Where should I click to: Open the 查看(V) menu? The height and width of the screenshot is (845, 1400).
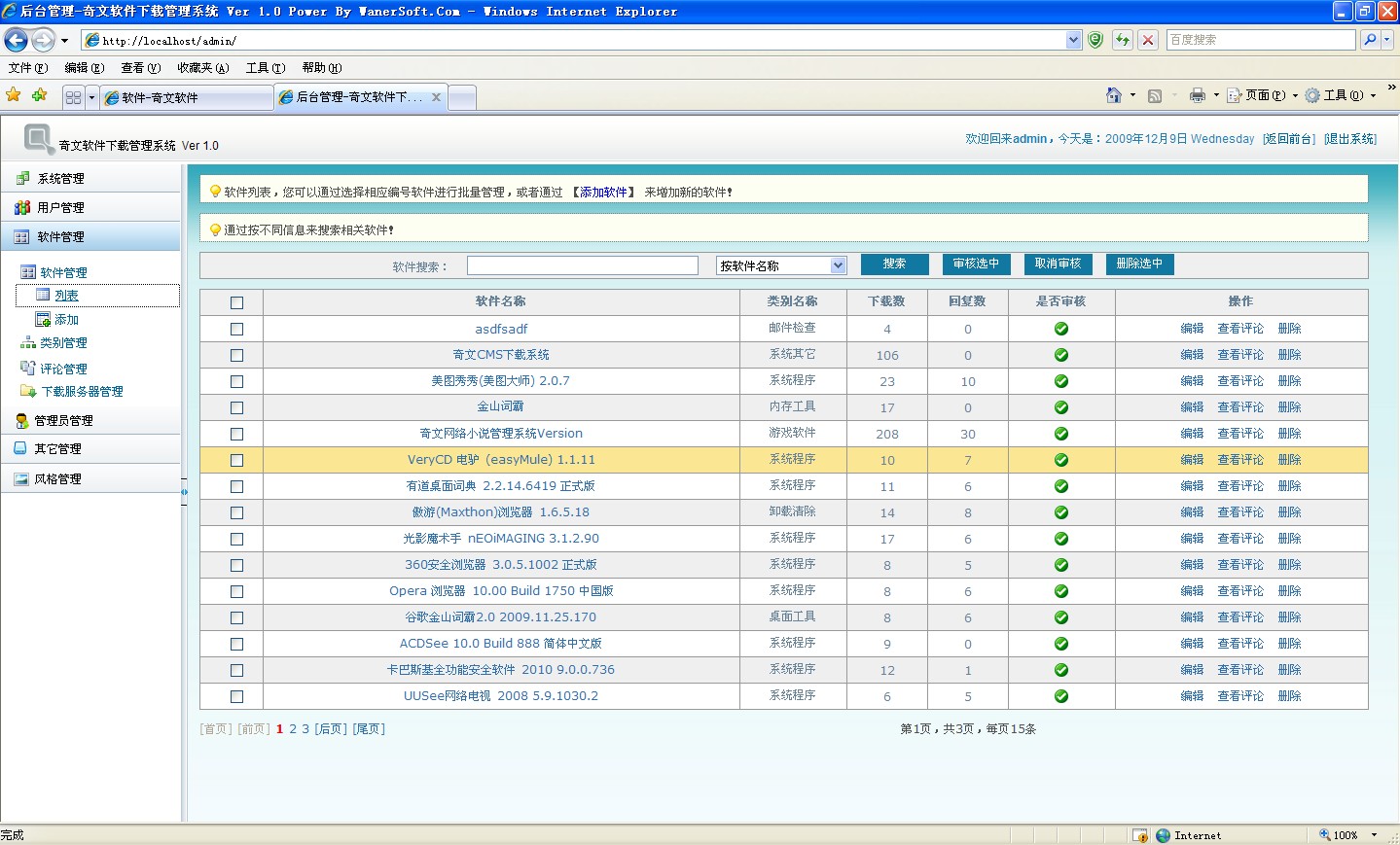(x=140, y=68)
